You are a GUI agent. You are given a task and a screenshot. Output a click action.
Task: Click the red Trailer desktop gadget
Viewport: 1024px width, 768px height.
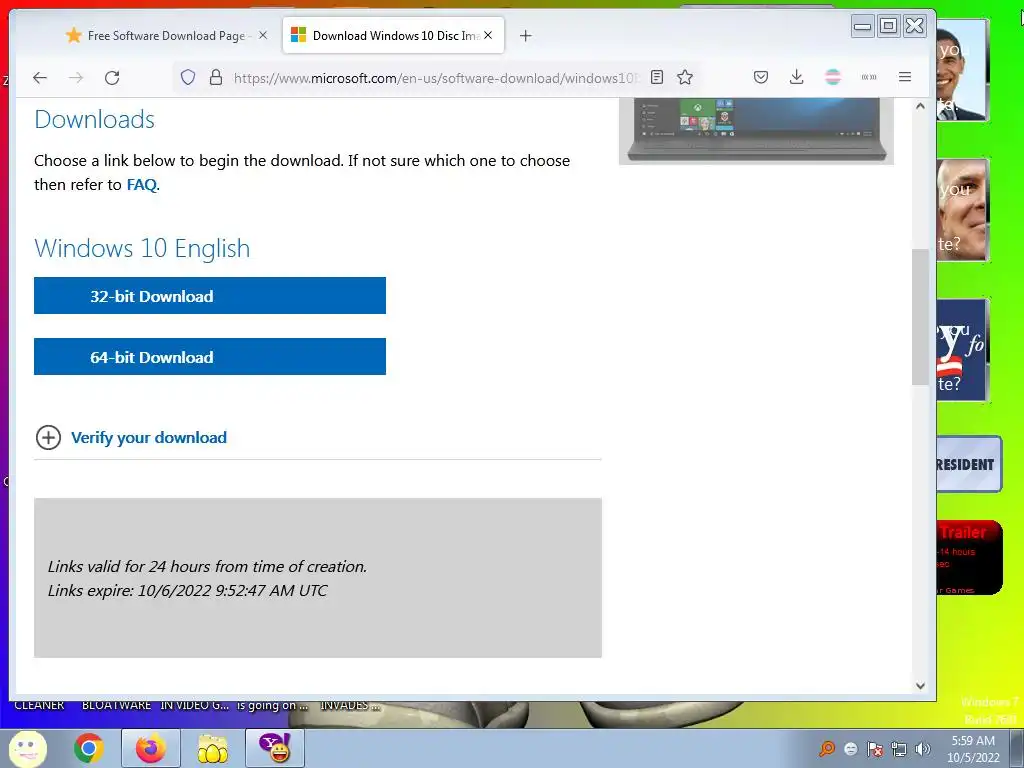click(969, 558)
